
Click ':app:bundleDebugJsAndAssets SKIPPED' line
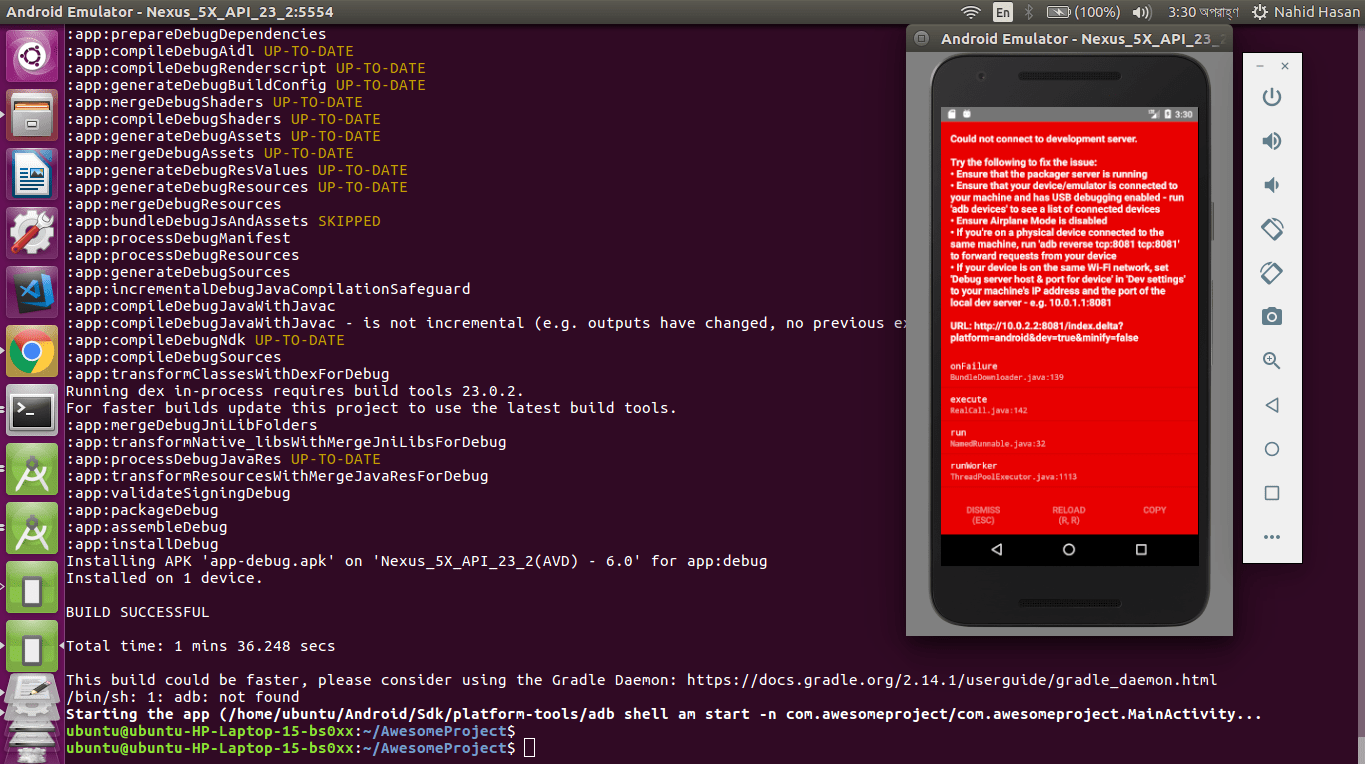tap(223, 221)
